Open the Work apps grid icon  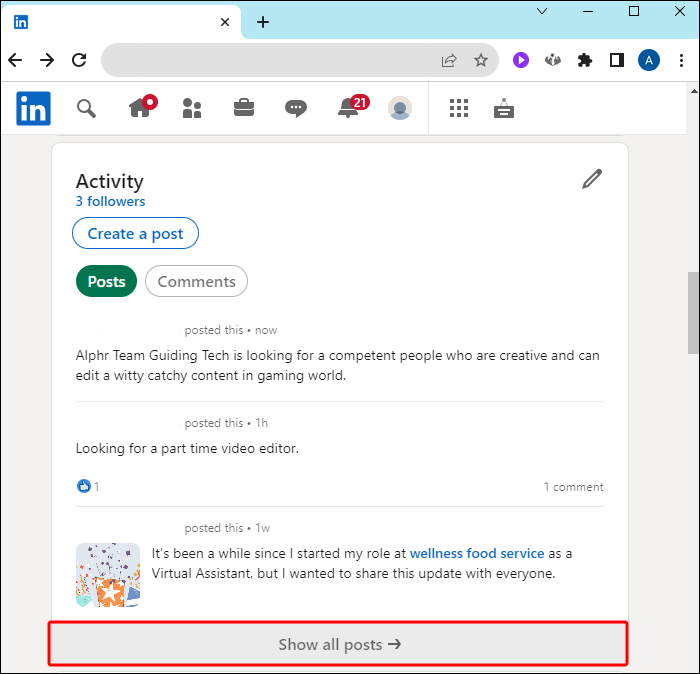(458, 108)
